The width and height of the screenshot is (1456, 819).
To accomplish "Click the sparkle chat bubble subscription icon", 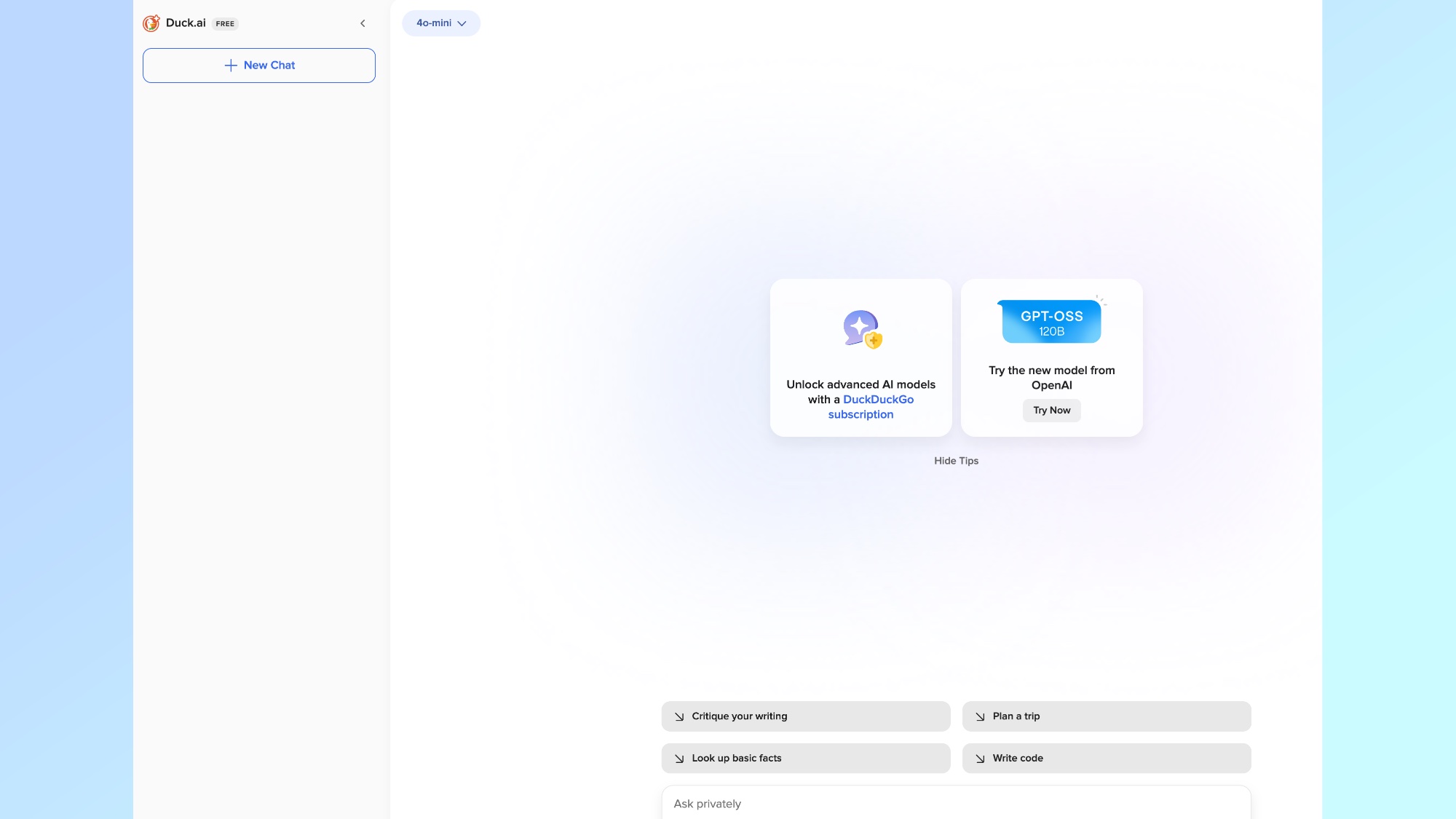I will (862, 329).
